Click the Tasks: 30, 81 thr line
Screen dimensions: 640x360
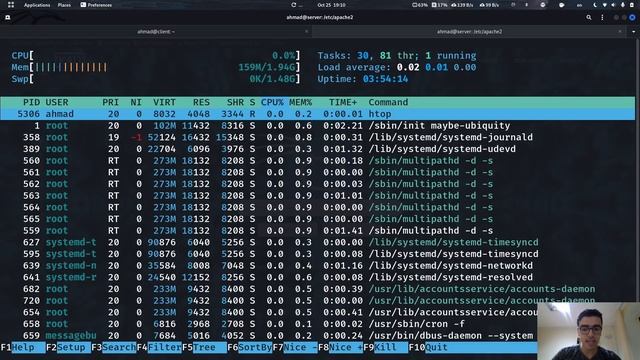click(x=397, y=56)
